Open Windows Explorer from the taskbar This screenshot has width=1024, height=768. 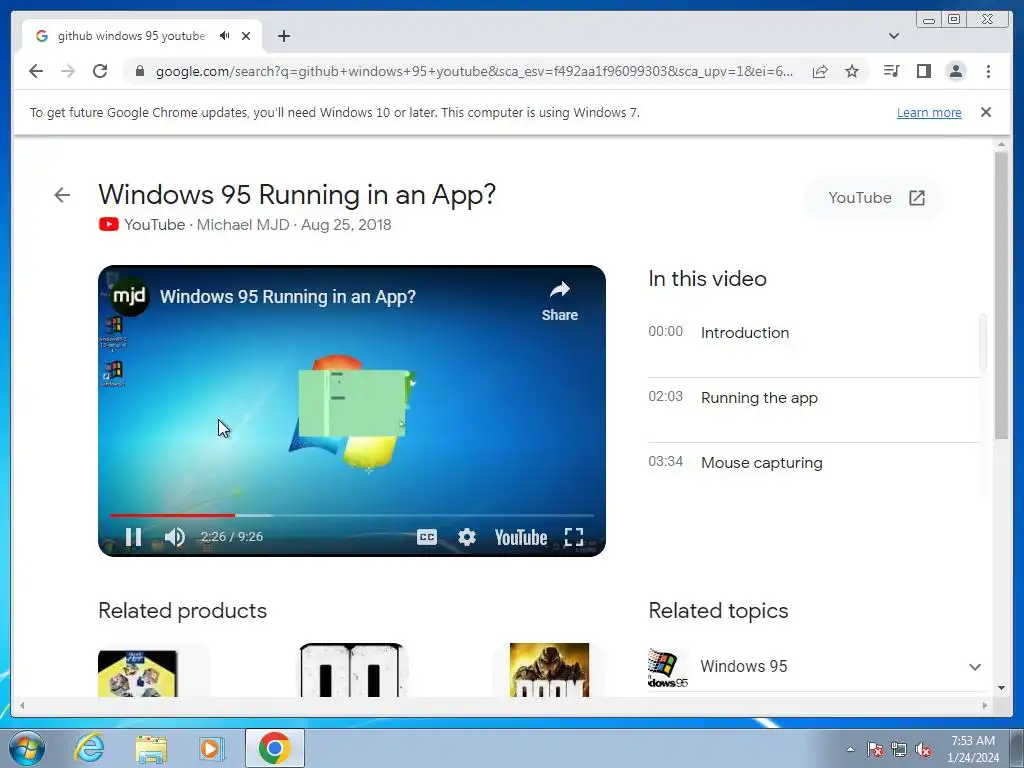point(151,748)
